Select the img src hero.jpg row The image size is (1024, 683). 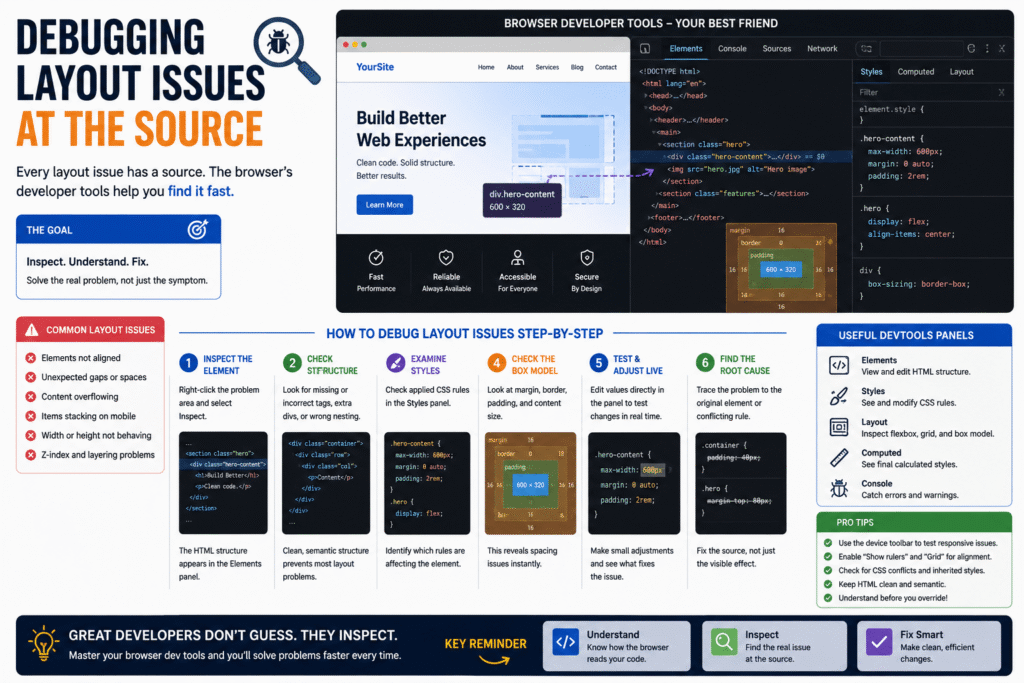click(741, 169)
